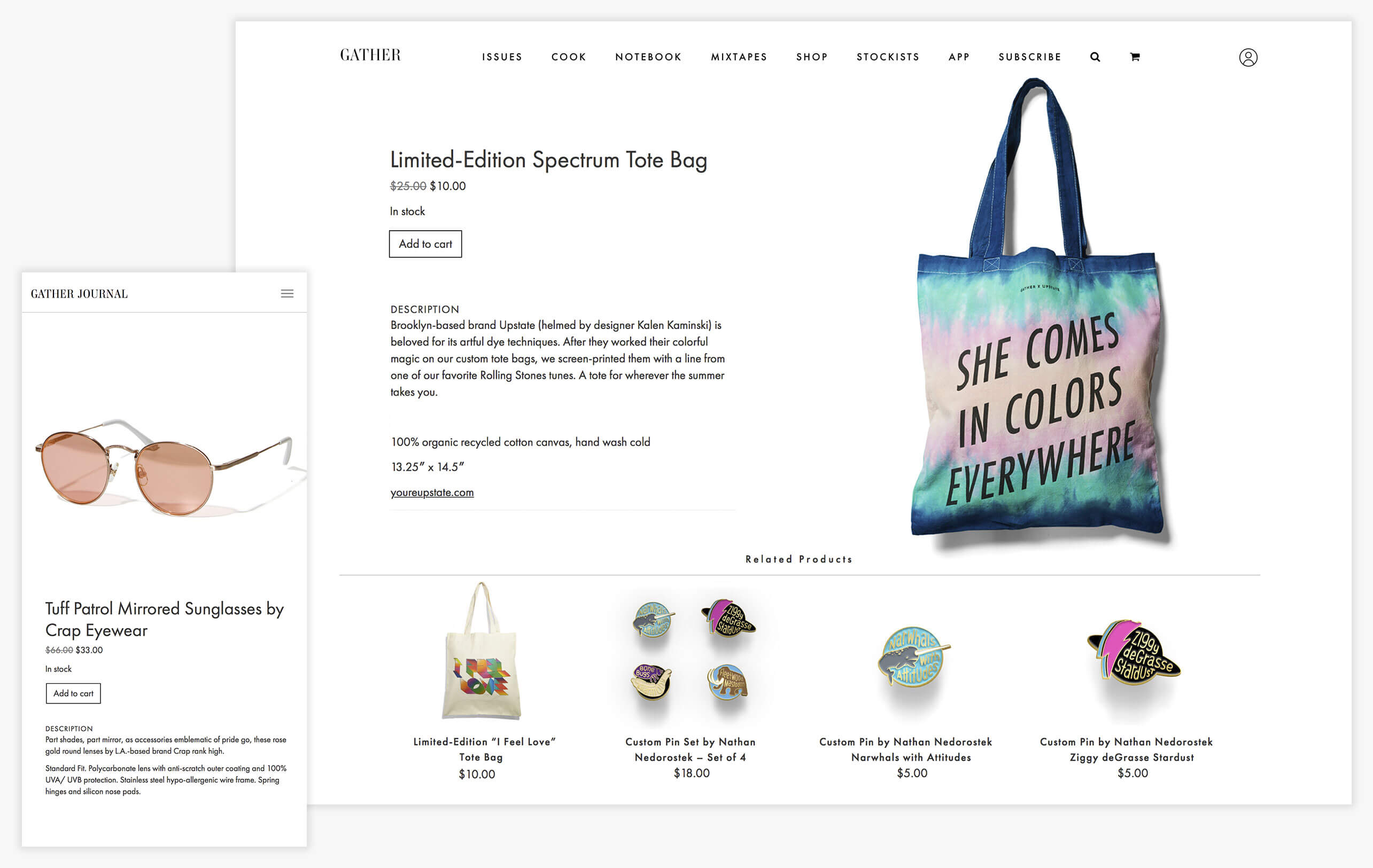The image size is (1373, 868).
Task: Open the ISSUES section
Action: coord(502,57)
